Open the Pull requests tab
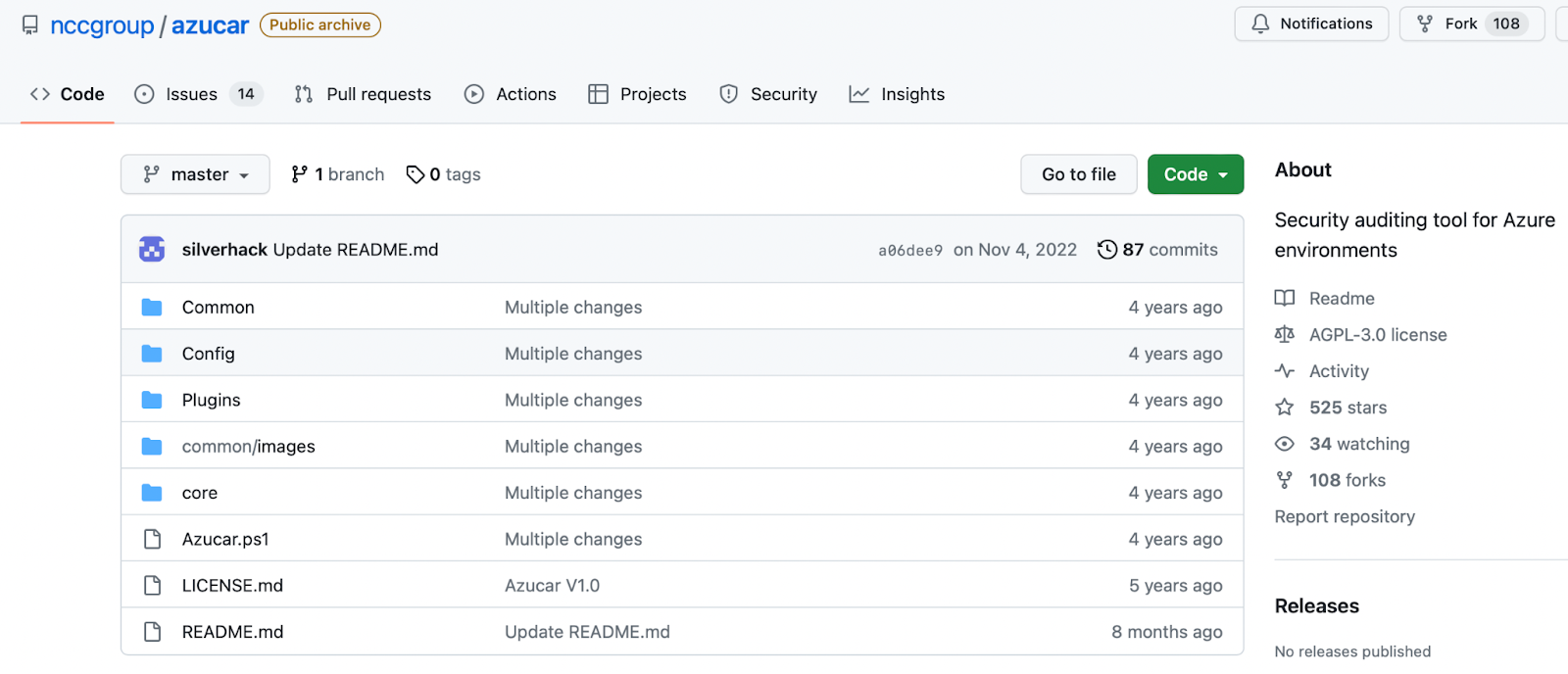The width and height of the screenshot is (1568, 674). point(363,94)
